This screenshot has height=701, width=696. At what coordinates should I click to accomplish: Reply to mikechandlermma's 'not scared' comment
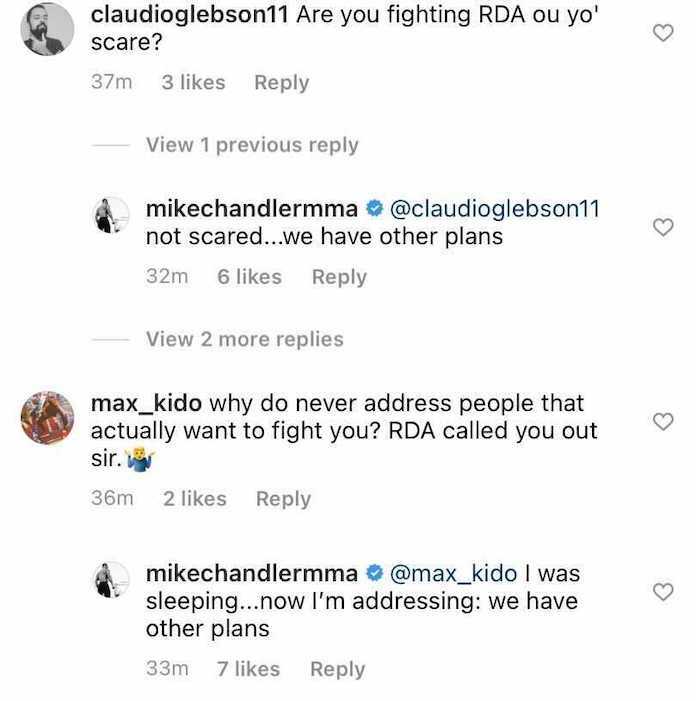[x=339, y=277]
